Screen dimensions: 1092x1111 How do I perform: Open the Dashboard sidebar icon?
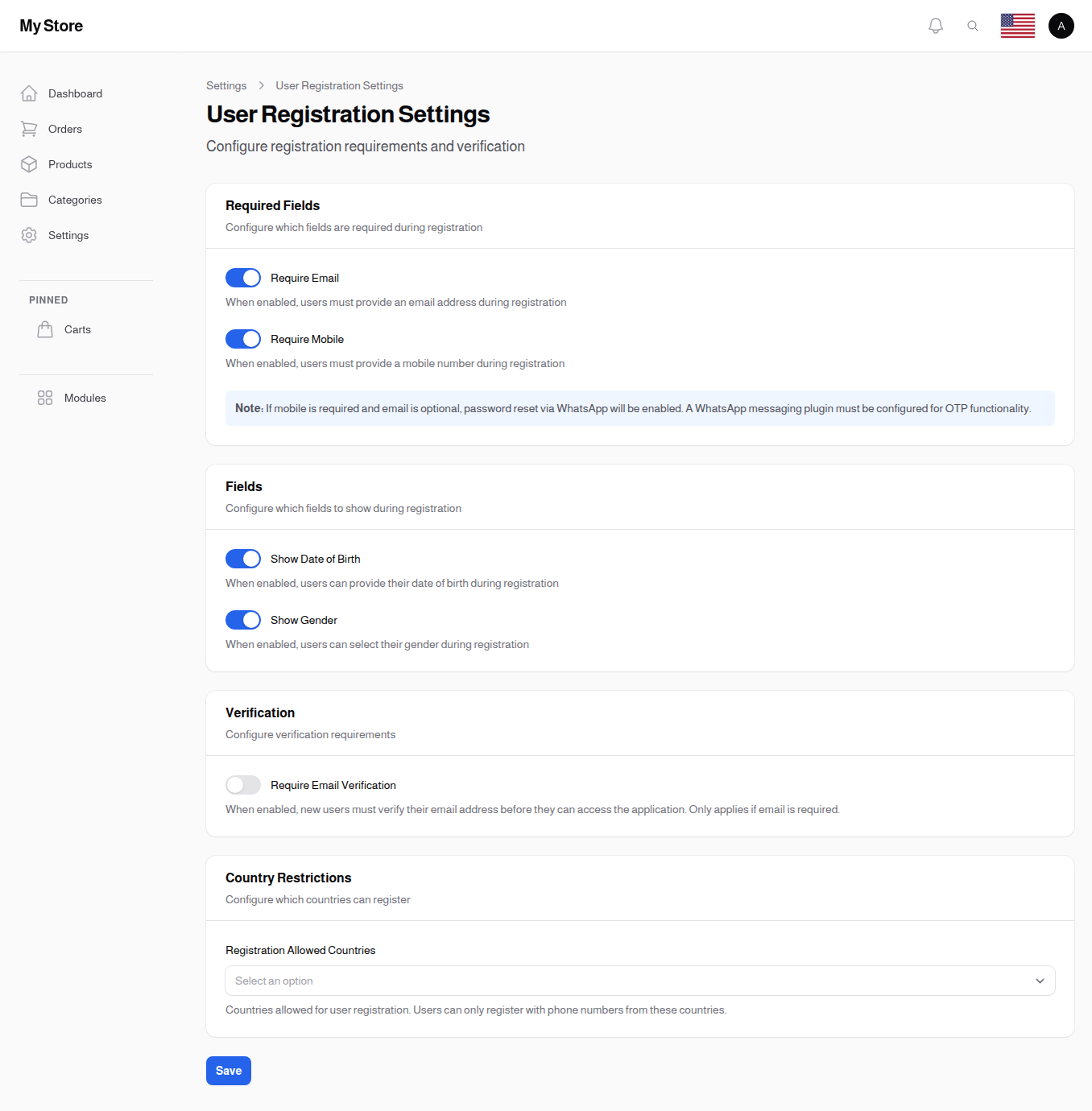(29, 93)
